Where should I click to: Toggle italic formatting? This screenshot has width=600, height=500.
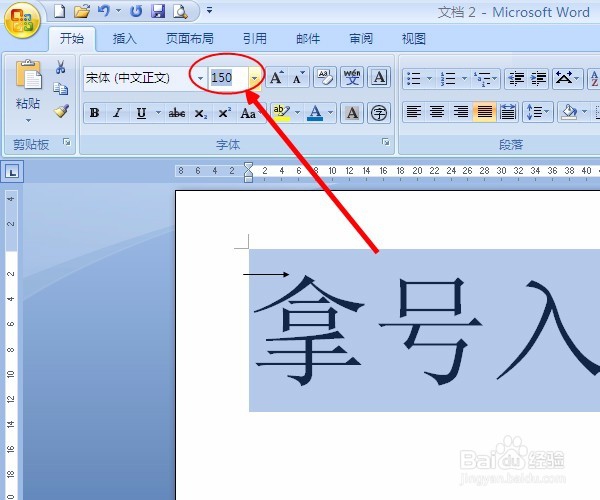(117, 113)
